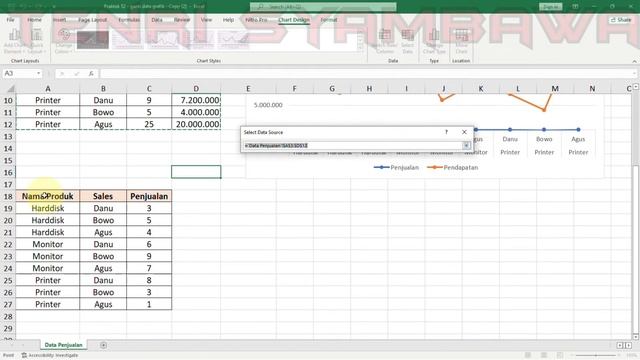Collapse the ribbon with the chevron
Viewport: 640px width, 360px height.
click(634, 61)
